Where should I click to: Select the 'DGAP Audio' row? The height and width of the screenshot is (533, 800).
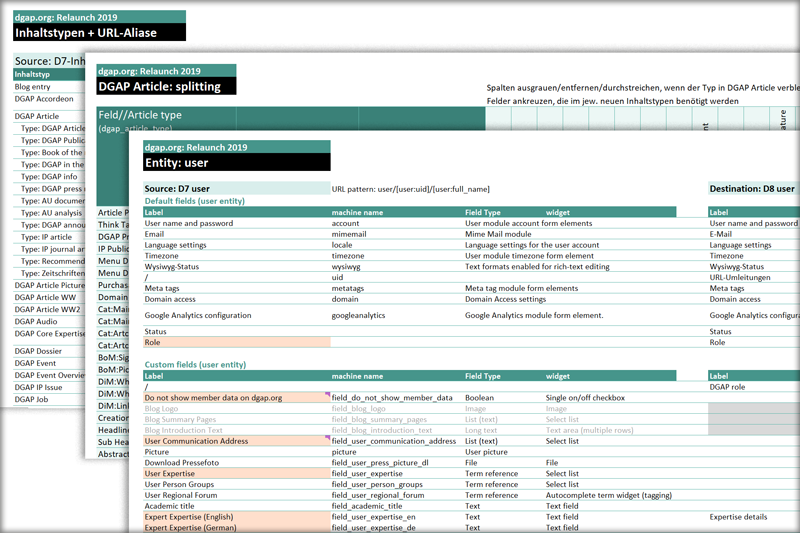point(36,321)
